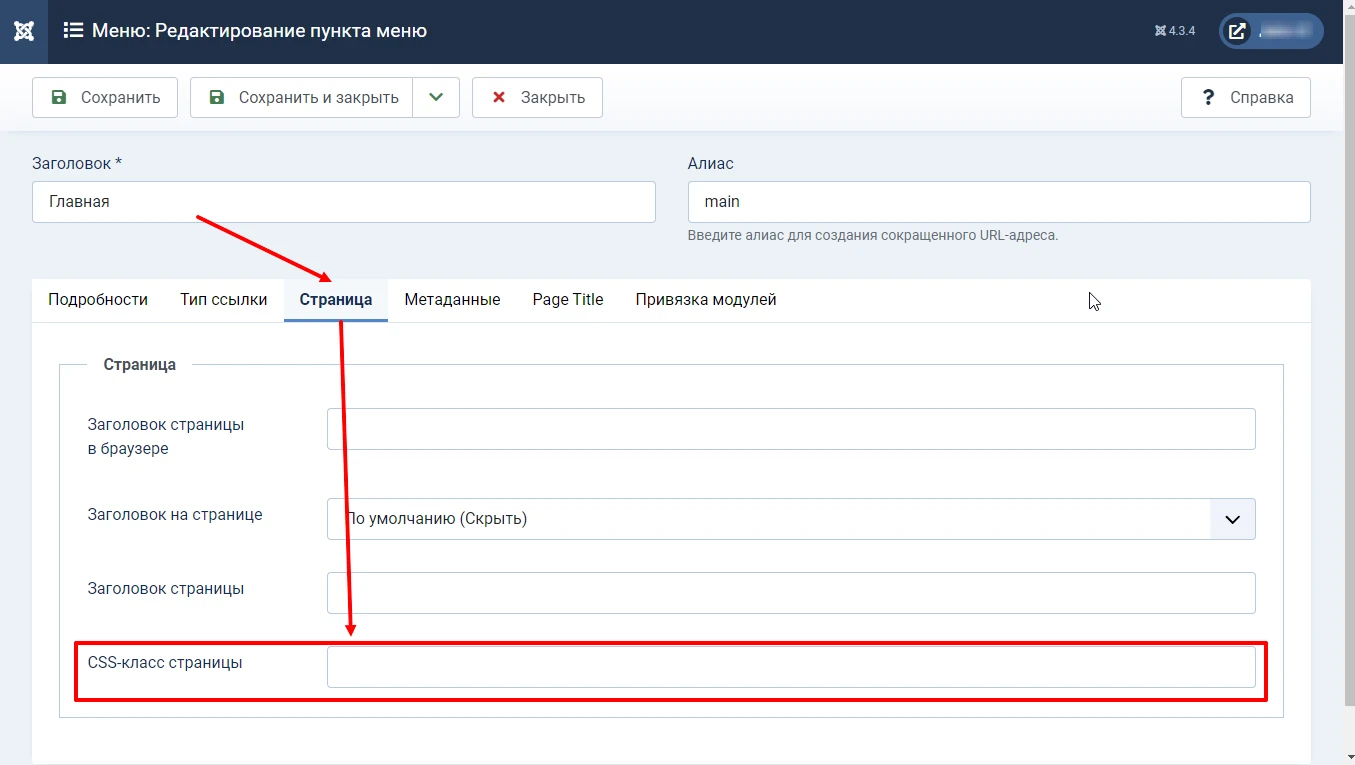The image size is (1355, 765).
Task: Click the save icon on Сохранить и закрыть
Action: pyautogui.click(x=216, y=97)
